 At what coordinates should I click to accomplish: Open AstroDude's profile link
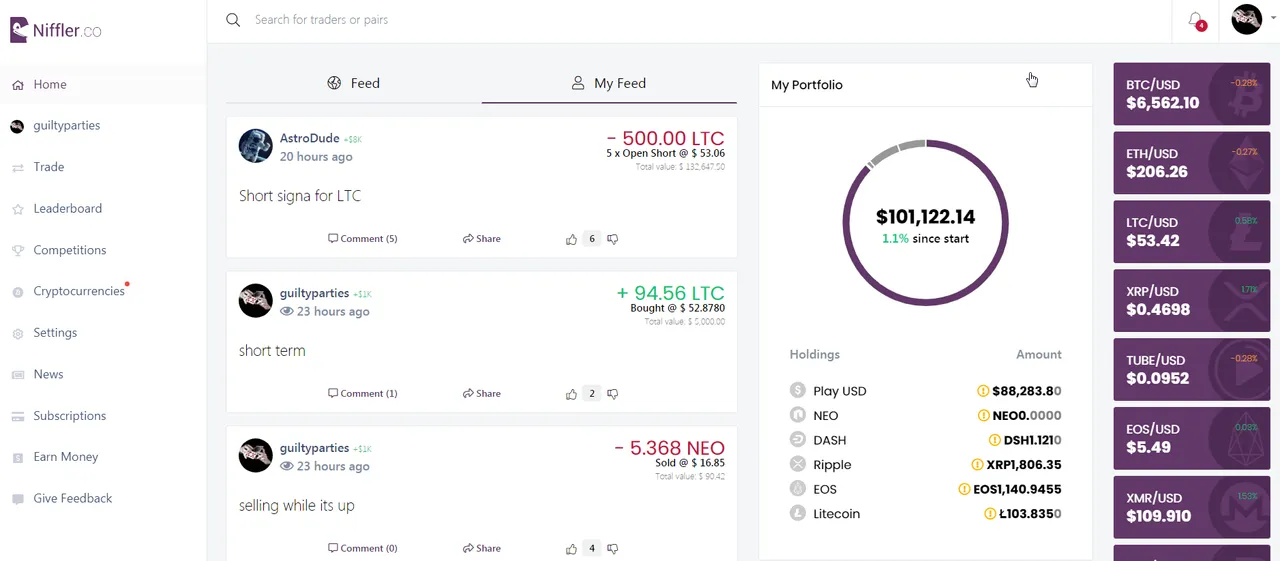pos(309,138)
